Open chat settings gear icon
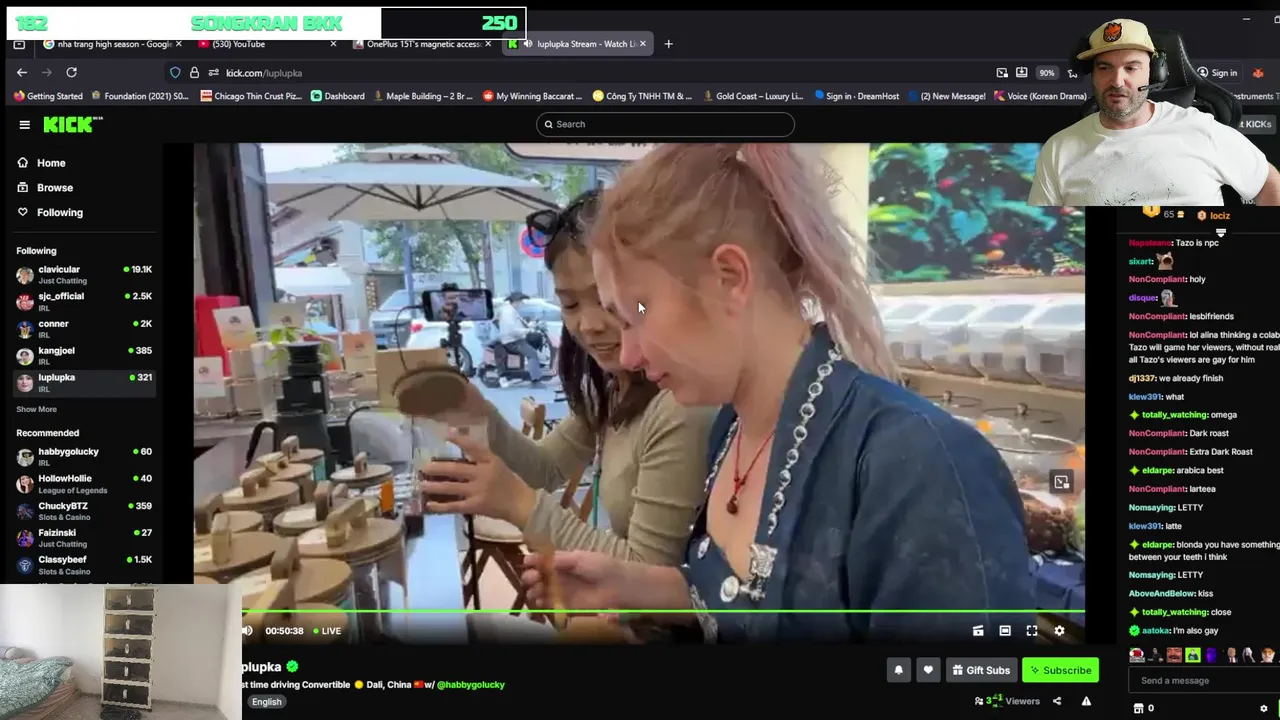This screenshot has width=1280, height=720. pyautogui.click(x=1264, y=708)
